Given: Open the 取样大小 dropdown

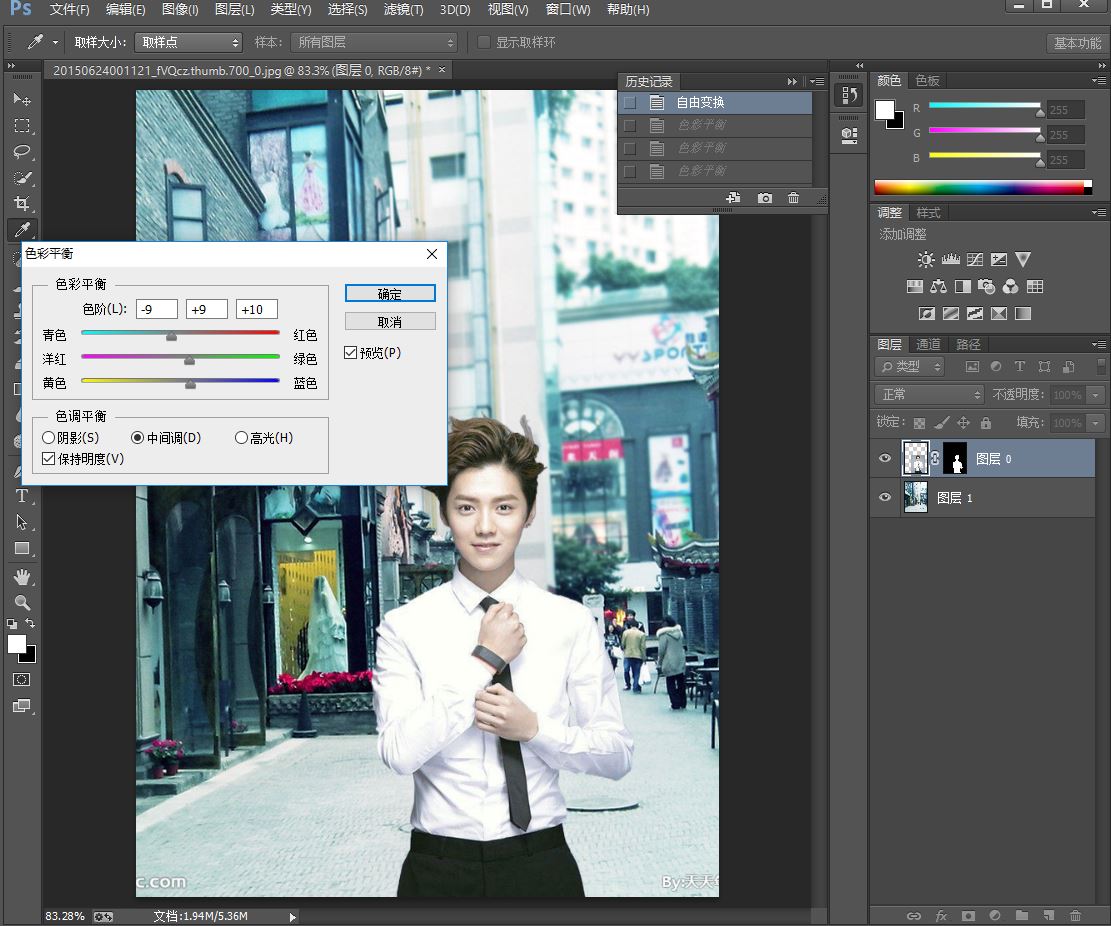Looking at the screenshot, I should coord(188,43).
